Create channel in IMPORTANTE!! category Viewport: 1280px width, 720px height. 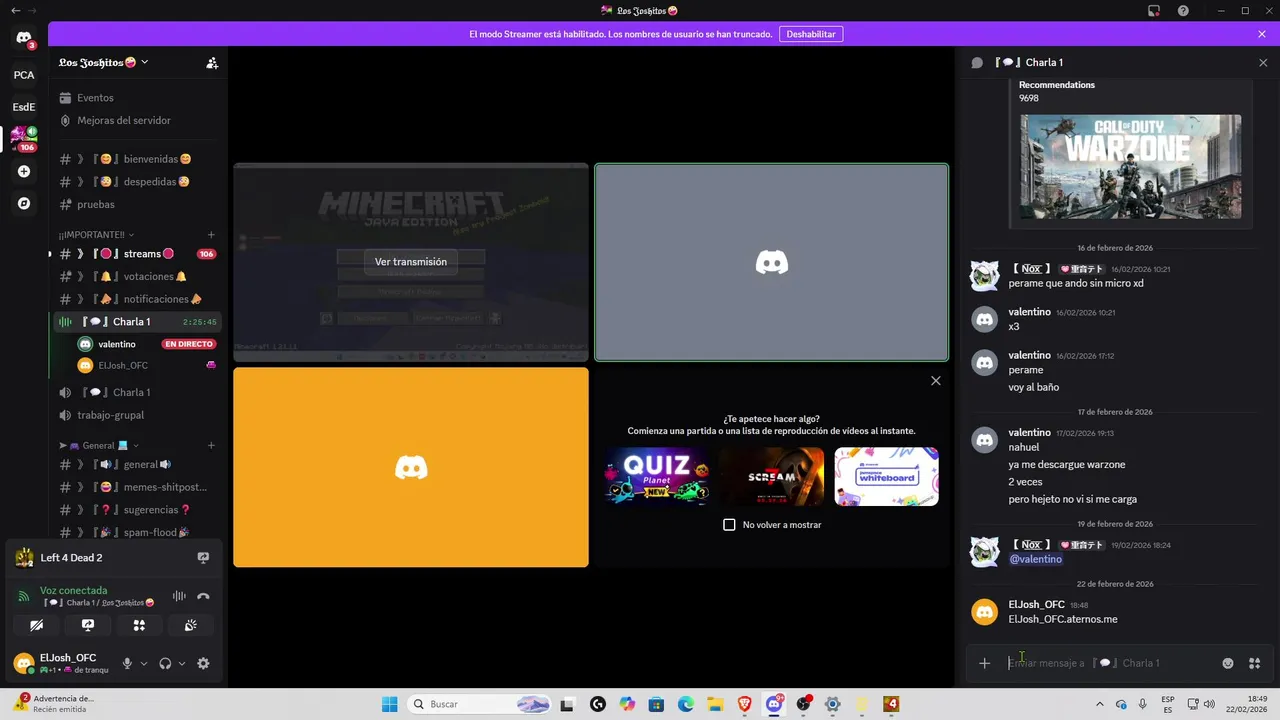click(211, 235)
